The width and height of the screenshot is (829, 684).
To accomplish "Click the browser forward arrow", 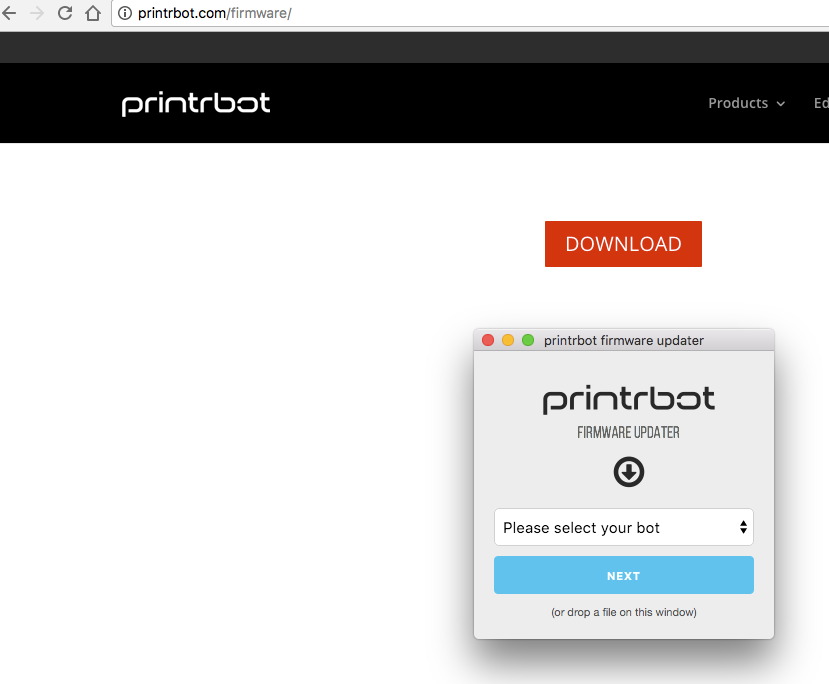I will (x=37, y=13).
